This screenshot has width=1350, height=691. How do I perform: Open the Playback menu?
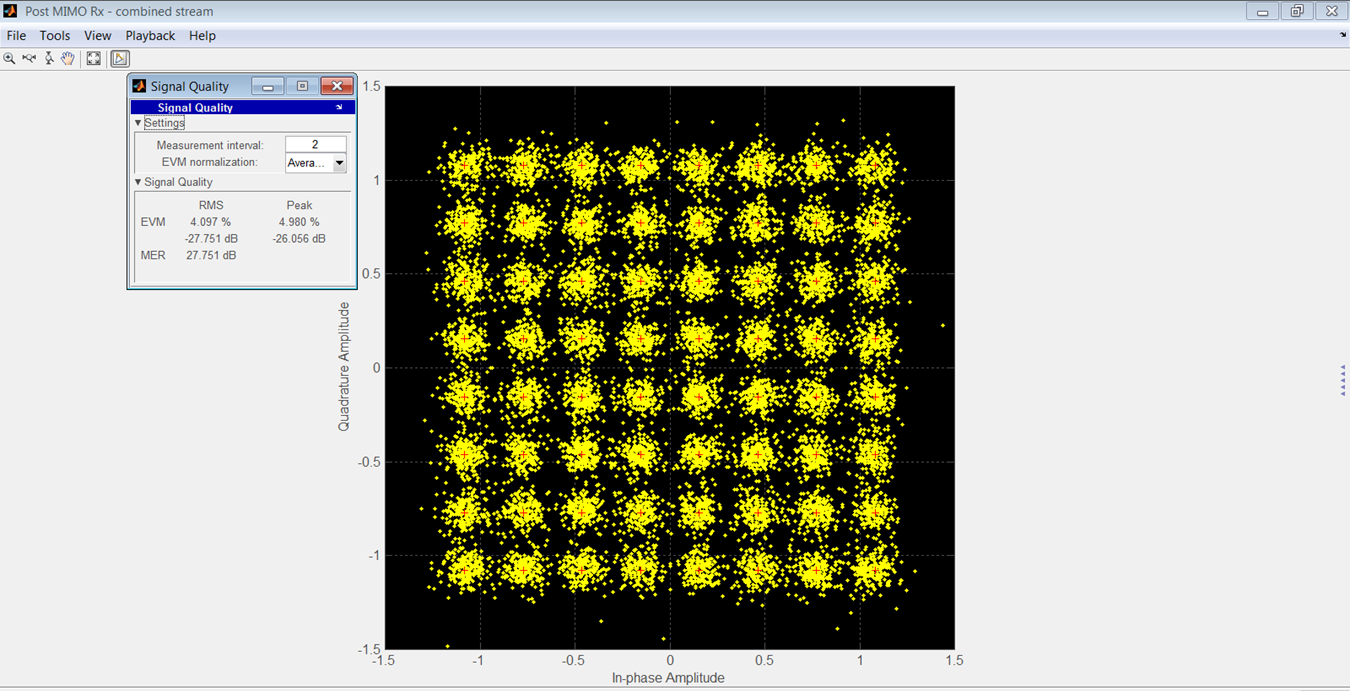coord(150,35)
